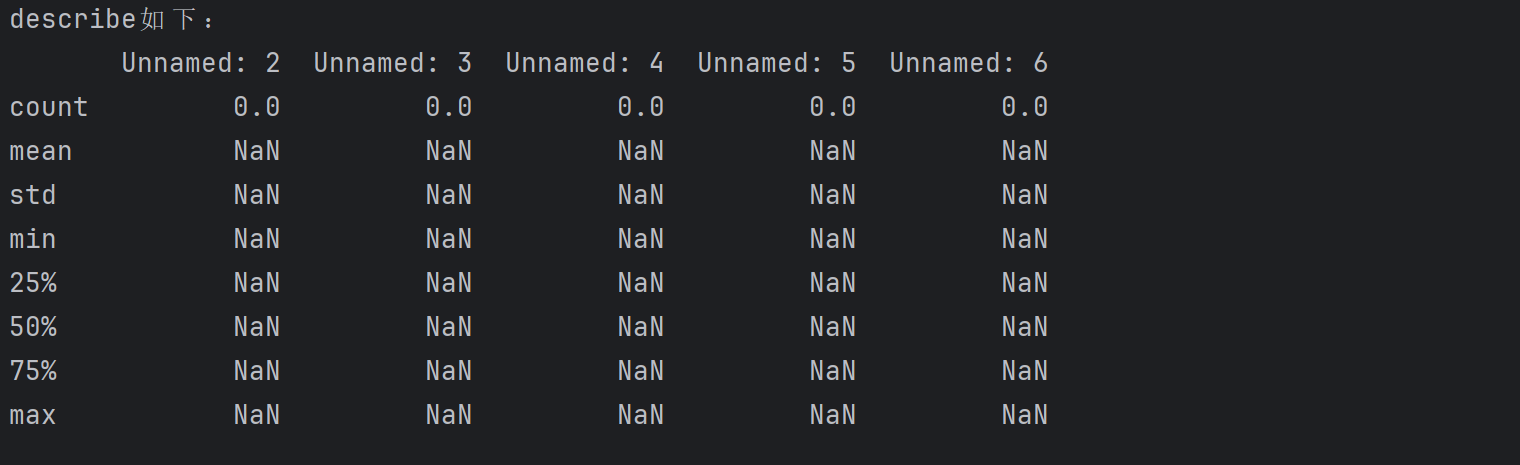
Task: Click the mean NaN under 'Unnamed: 4'
Action: click(641, 151)
